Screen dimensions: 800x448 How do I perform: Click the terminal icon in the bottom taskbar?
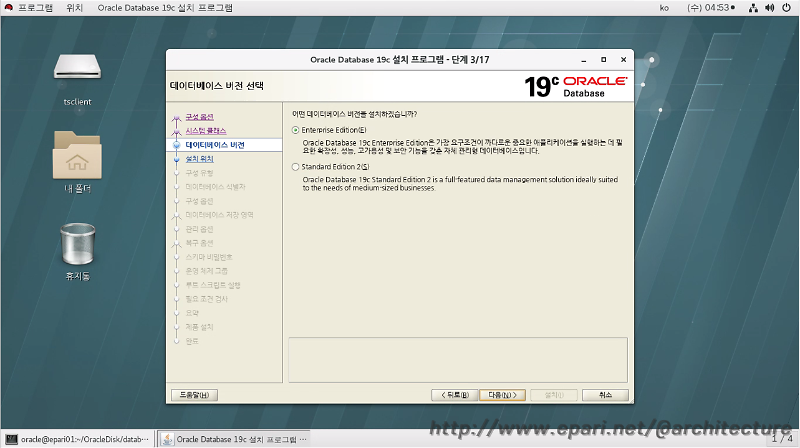[x=11, y=439]
